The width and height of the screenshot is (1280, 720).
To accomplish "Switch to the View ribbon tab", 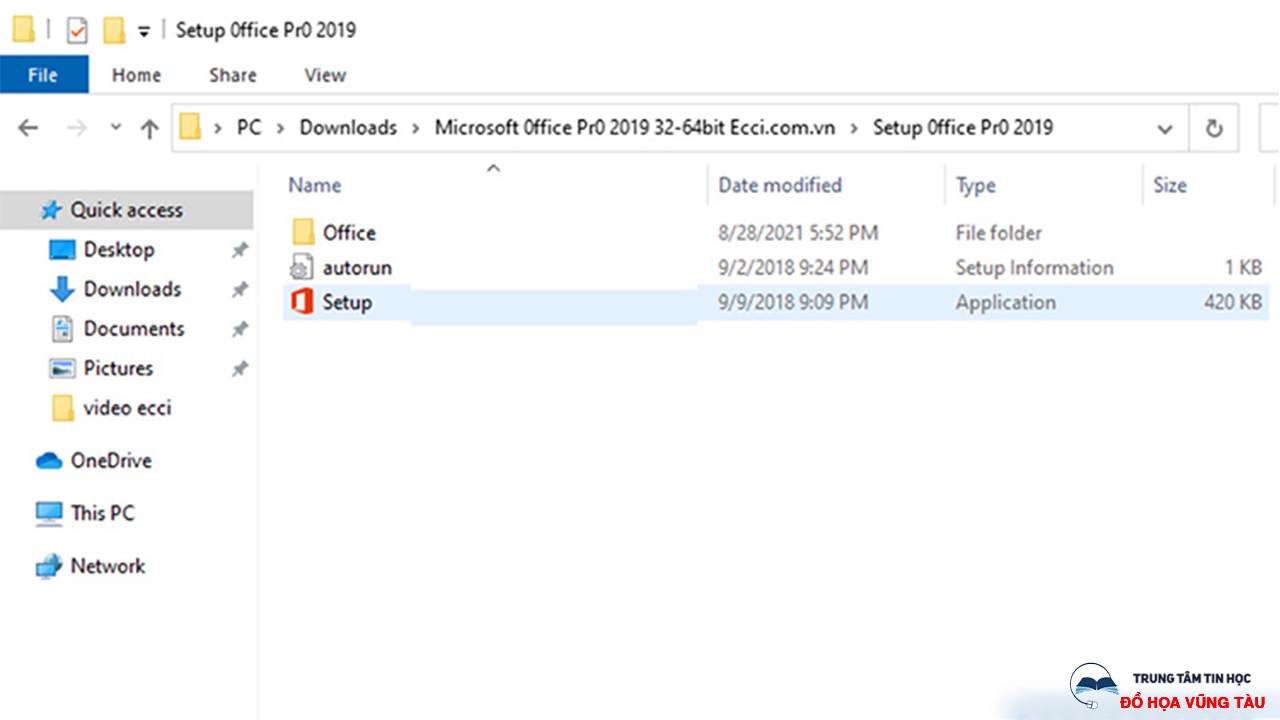I will [x=325, y=75].
